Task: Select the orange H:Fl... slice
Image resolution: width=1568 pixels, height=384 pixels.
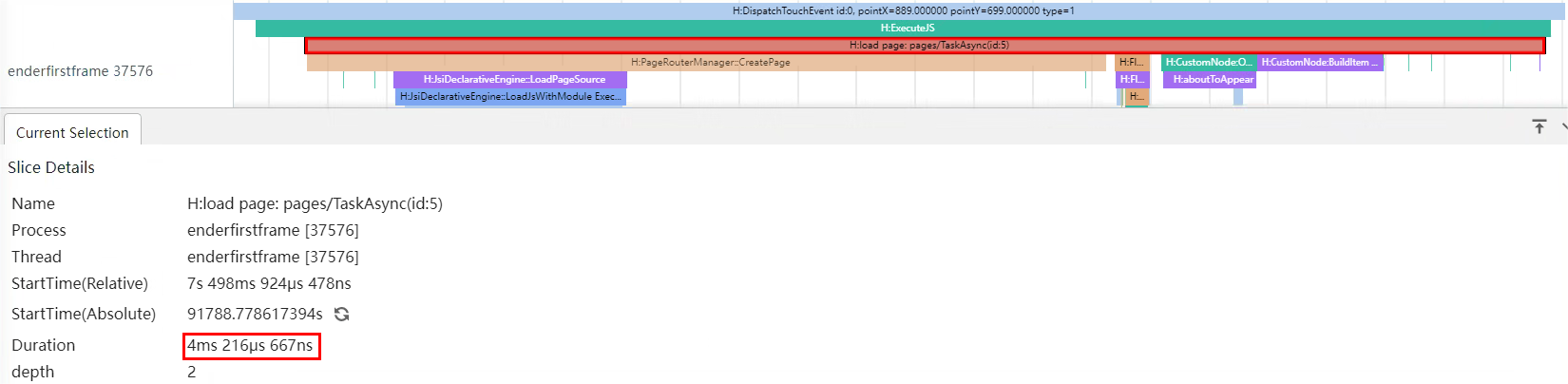Action: tap(1132, 63)
